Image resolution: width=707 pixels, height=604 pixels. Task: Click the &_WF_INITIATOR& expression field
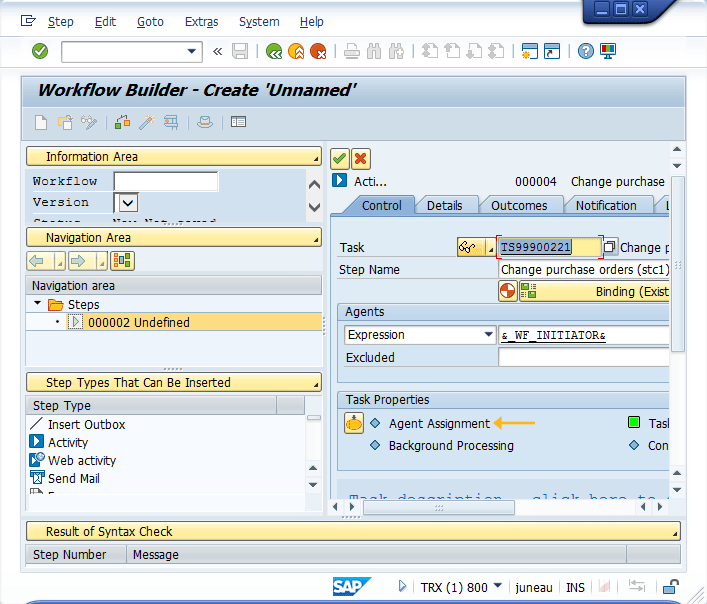coord(584,335)
